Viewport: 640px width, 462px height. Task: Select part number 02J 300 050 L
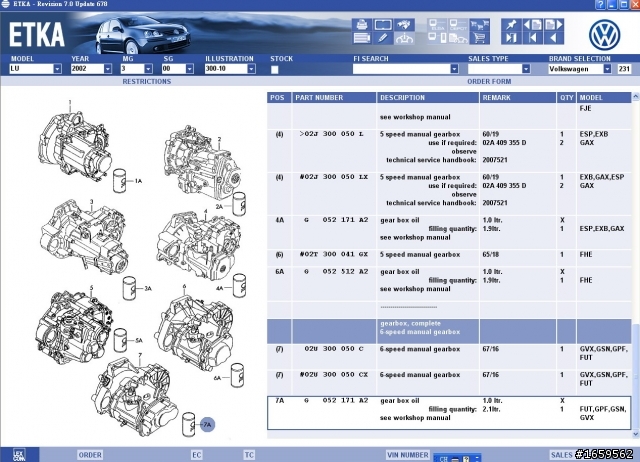(x=331, y=134)
